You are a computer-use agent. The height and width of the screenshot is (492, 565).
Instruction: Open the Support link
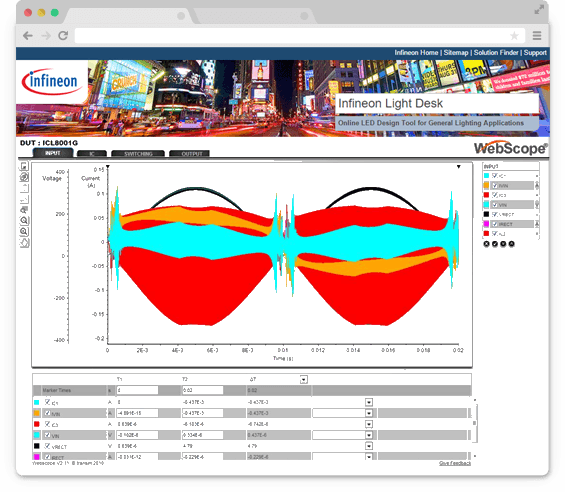(535, 53)
